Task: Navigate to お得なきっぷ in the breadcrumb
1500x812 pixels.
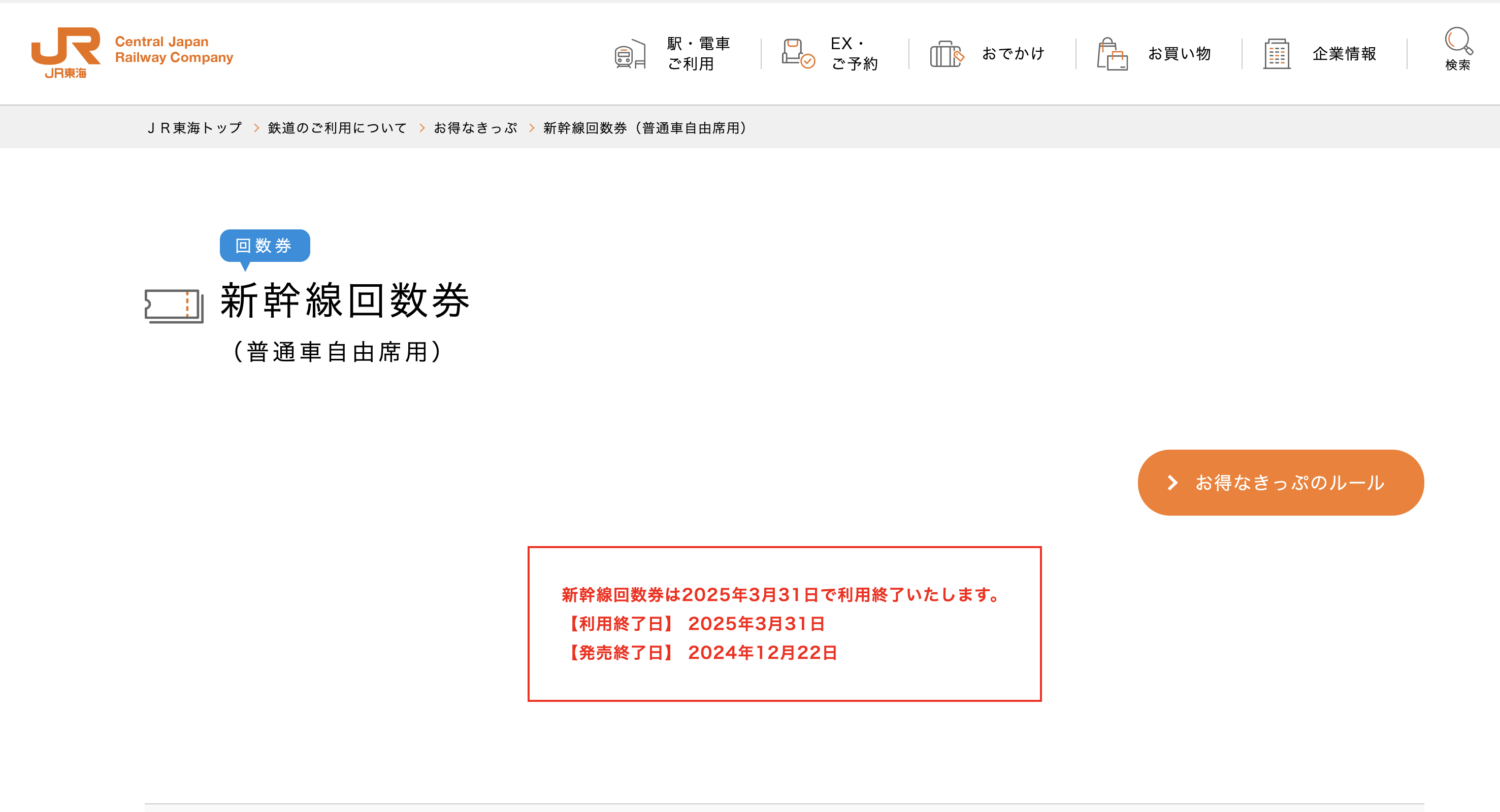Action: (x=475, y=128)
